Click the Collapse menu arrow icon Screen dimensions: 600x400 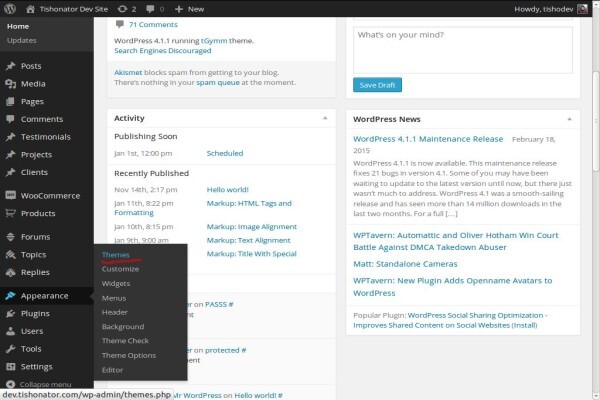coord(10,384)
